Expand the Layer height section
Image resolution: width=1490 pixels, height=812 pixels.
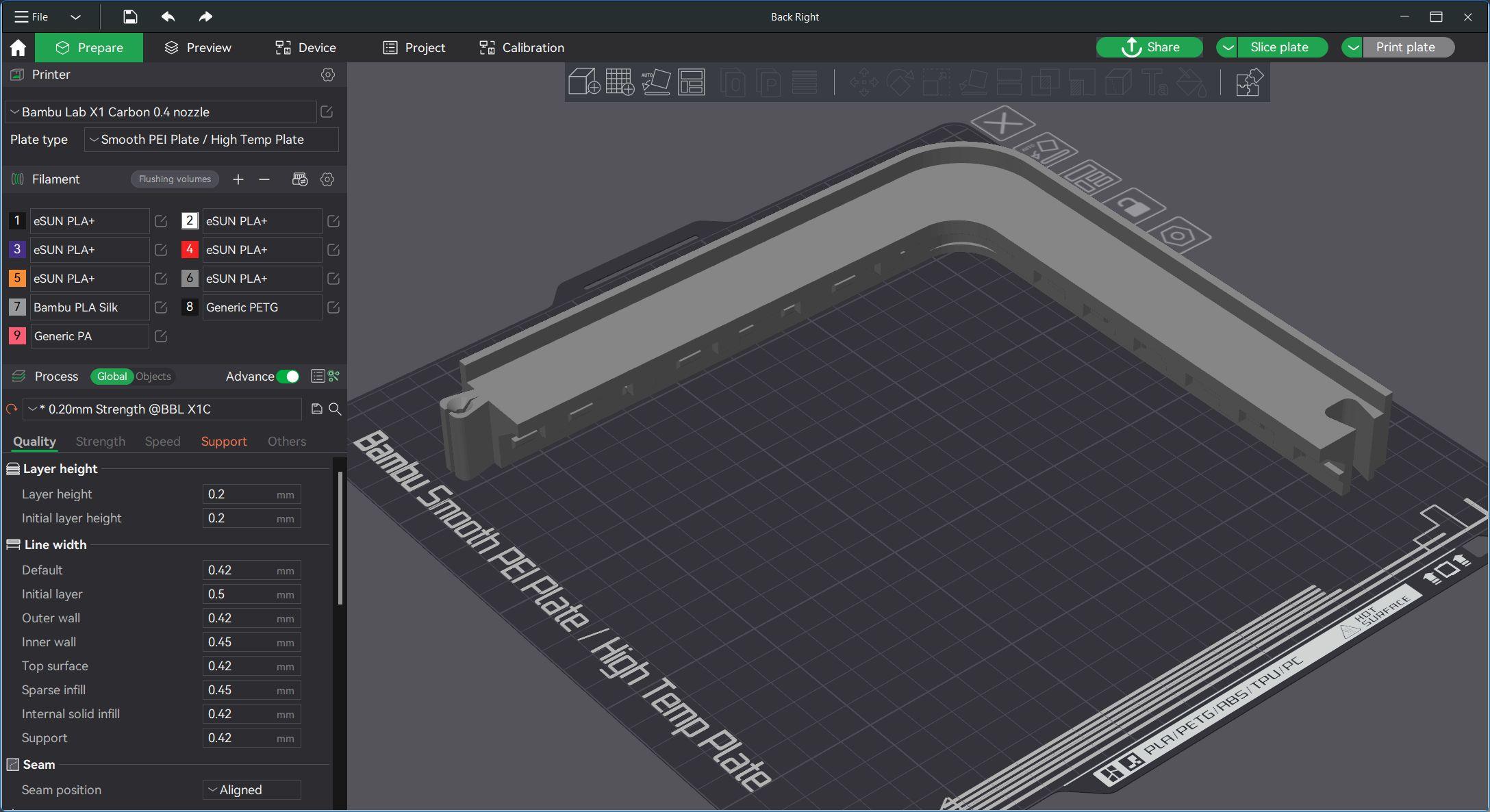click(60, 468)
